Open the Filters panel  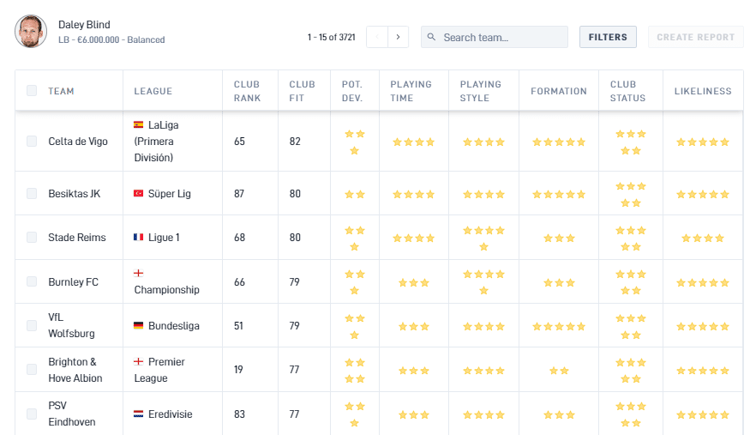(x=608, y=37)
